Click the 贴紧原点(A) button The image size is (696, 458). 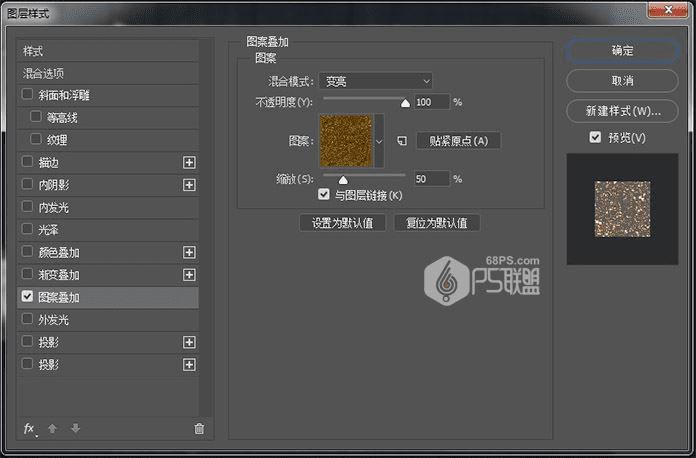coord(459,141)
